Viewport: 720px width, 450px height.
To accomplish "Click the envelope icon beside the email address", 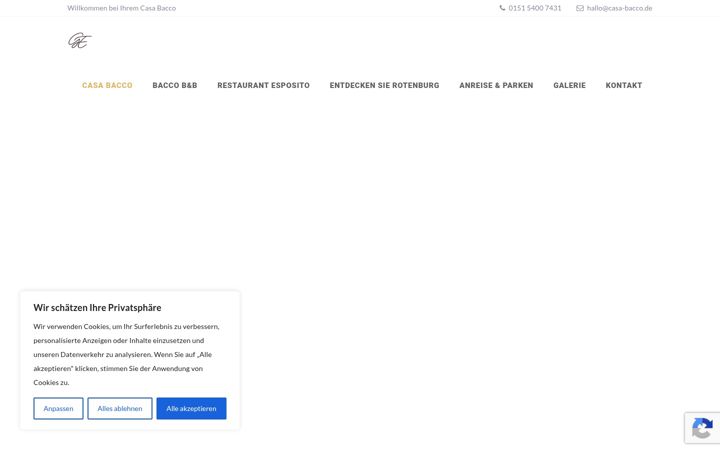I will tap(580, 8).
